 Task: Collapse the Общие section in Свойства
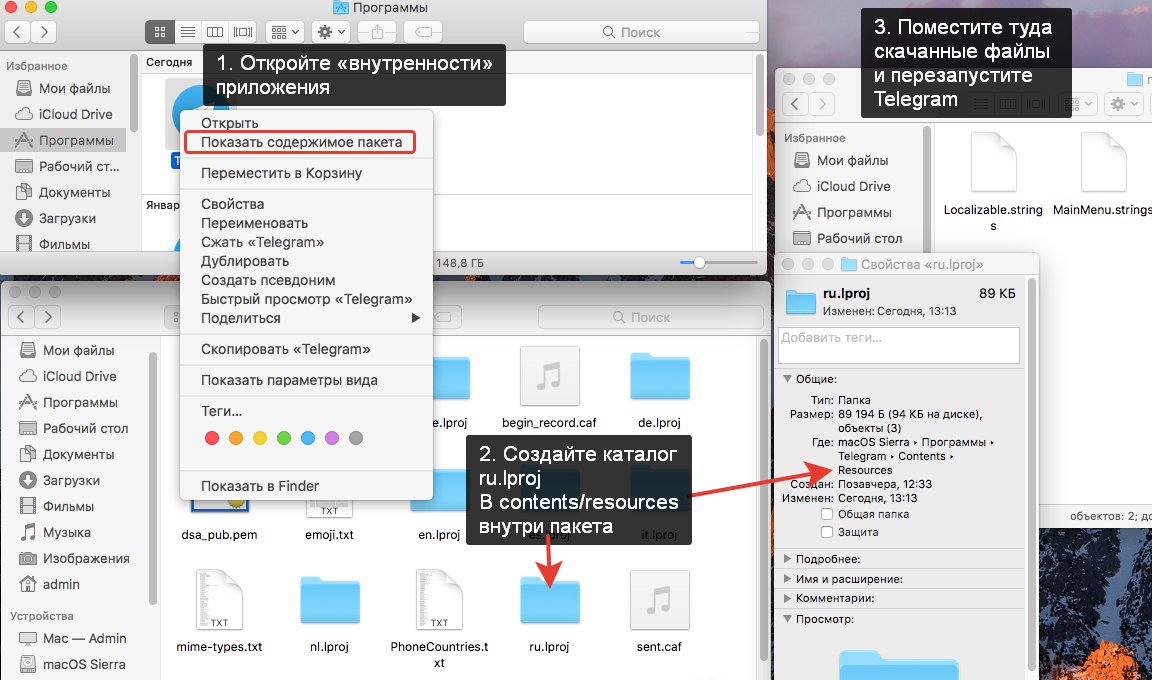[x=788, y=379]
